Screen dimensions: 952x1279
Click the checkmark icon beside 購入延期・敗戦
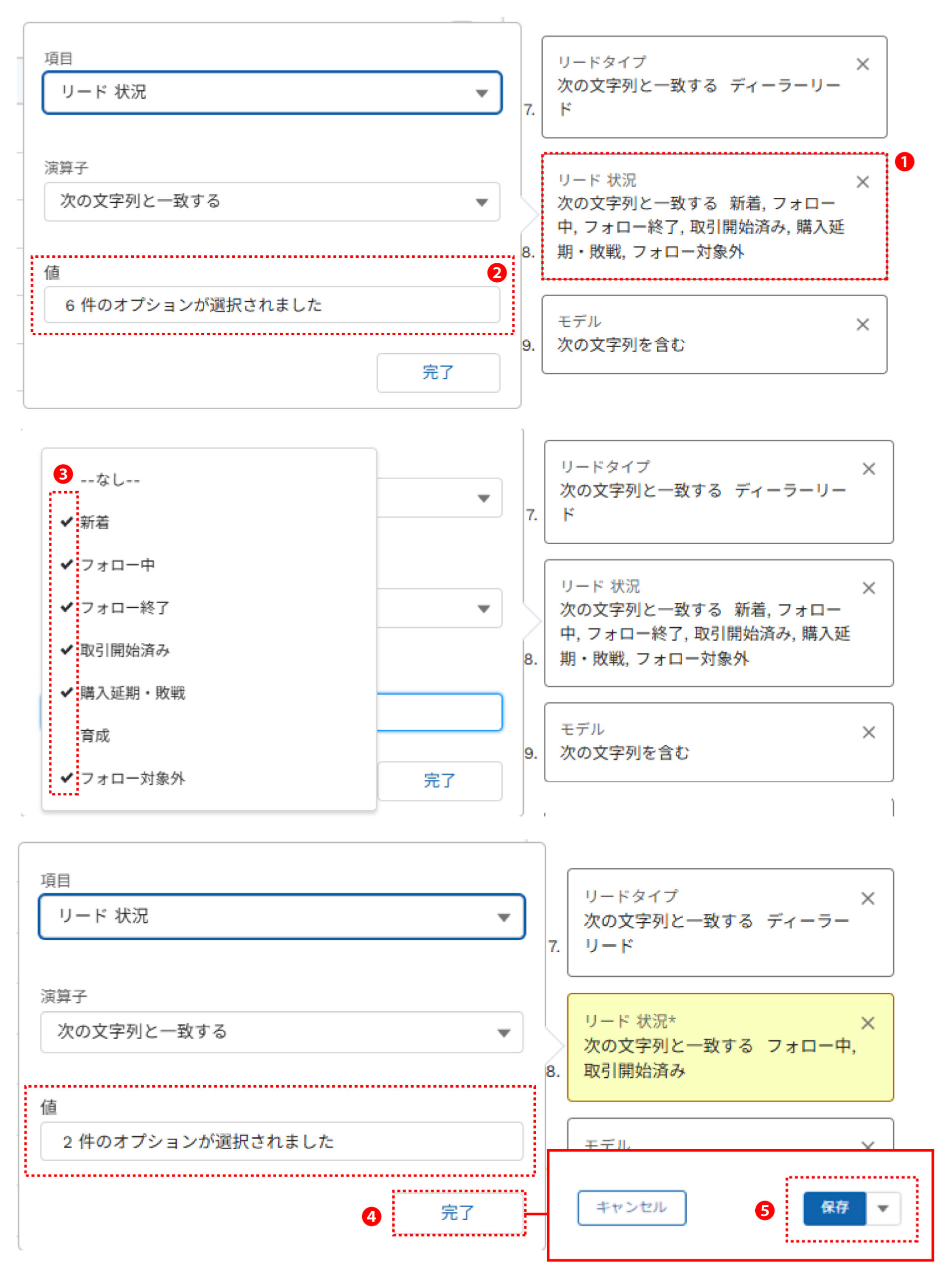pos(67,692)
